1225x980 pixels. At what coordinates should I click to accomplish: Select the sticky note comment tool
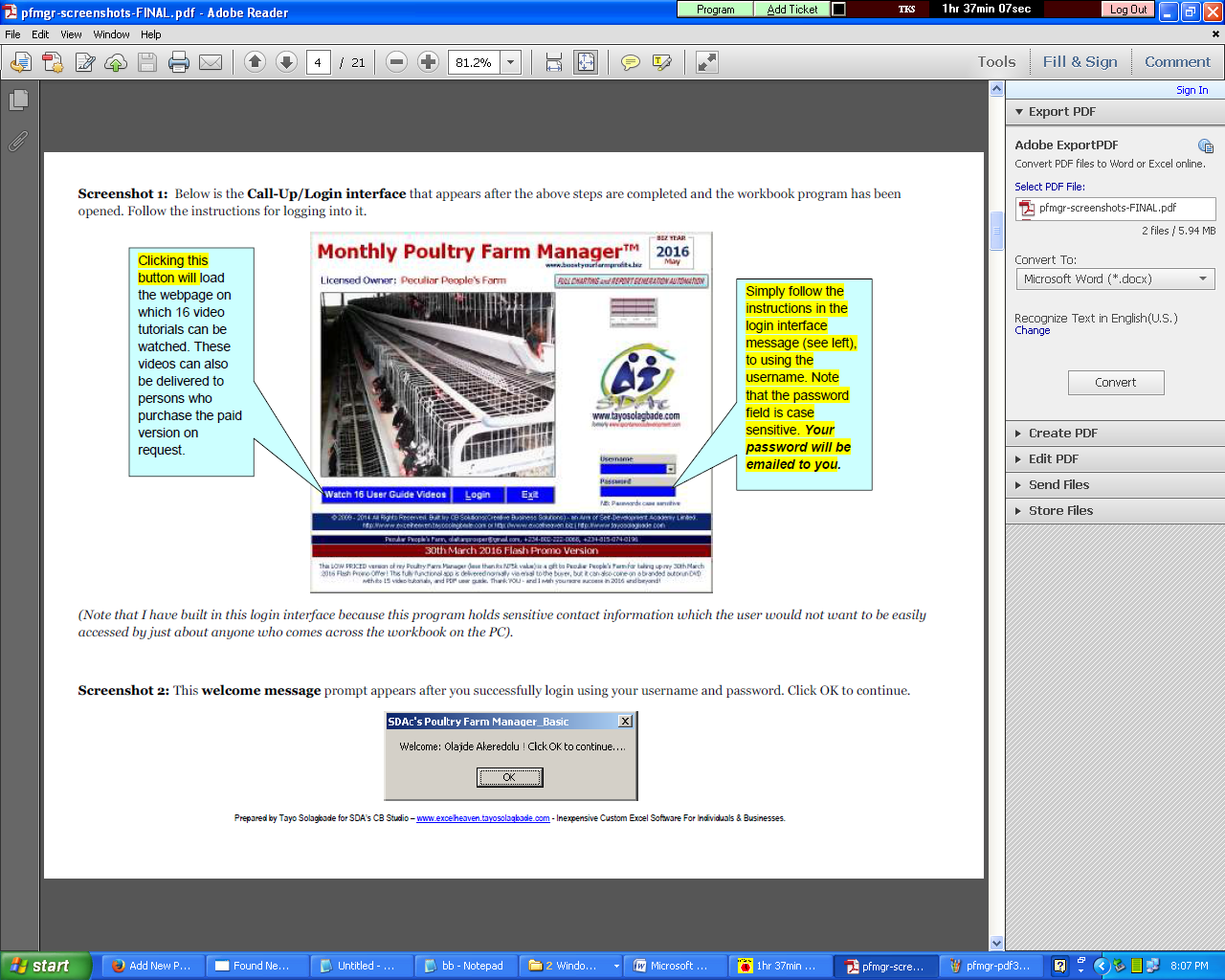[631, 62]
